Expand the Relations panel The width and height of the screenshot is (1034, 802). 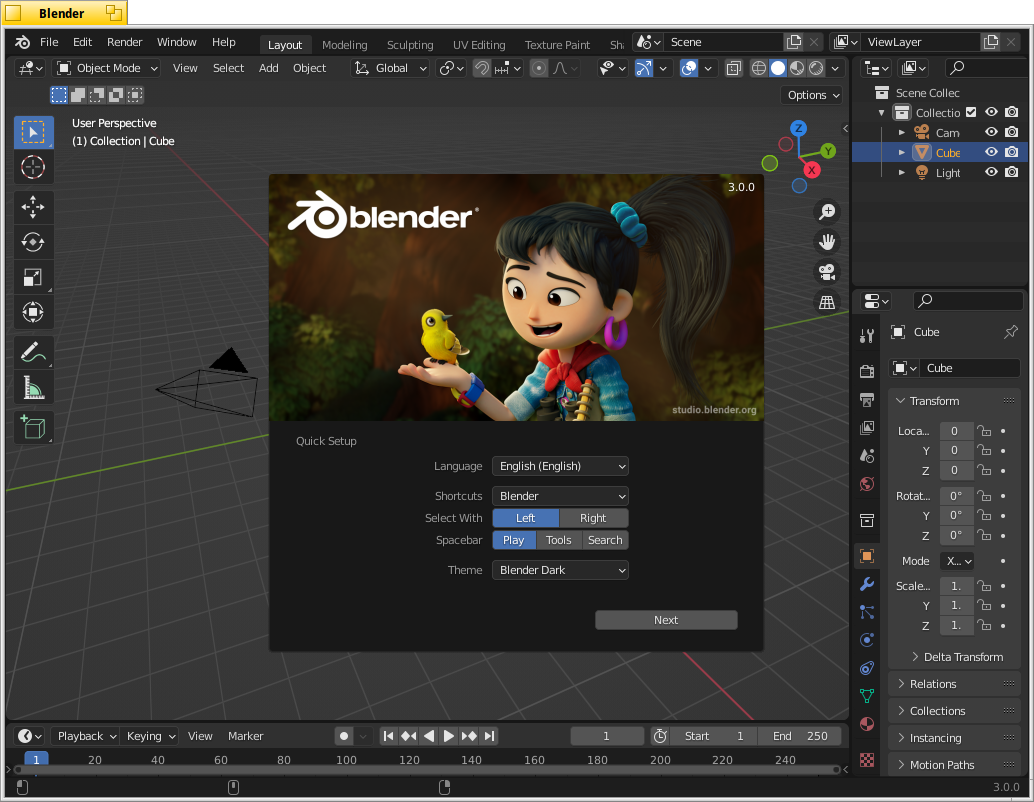pyautogui.click(x=955, y=684)
